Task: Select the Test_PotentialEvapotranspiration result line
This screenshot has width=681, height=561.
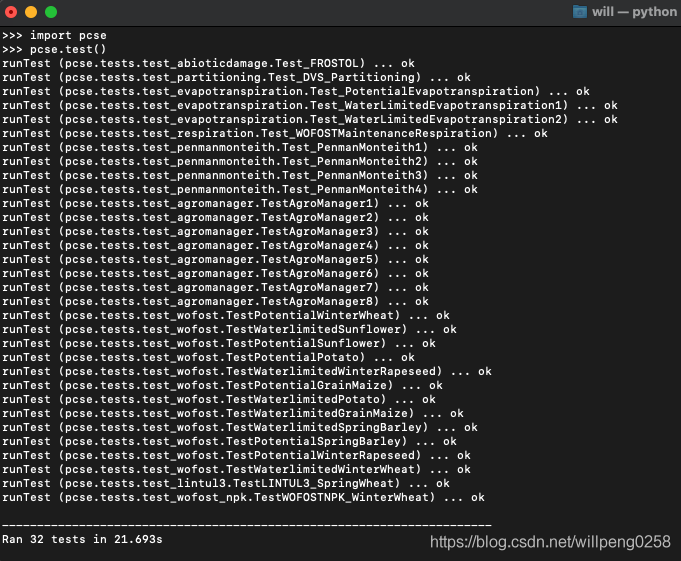Action: pyautogui.click(x=296, y=91)
